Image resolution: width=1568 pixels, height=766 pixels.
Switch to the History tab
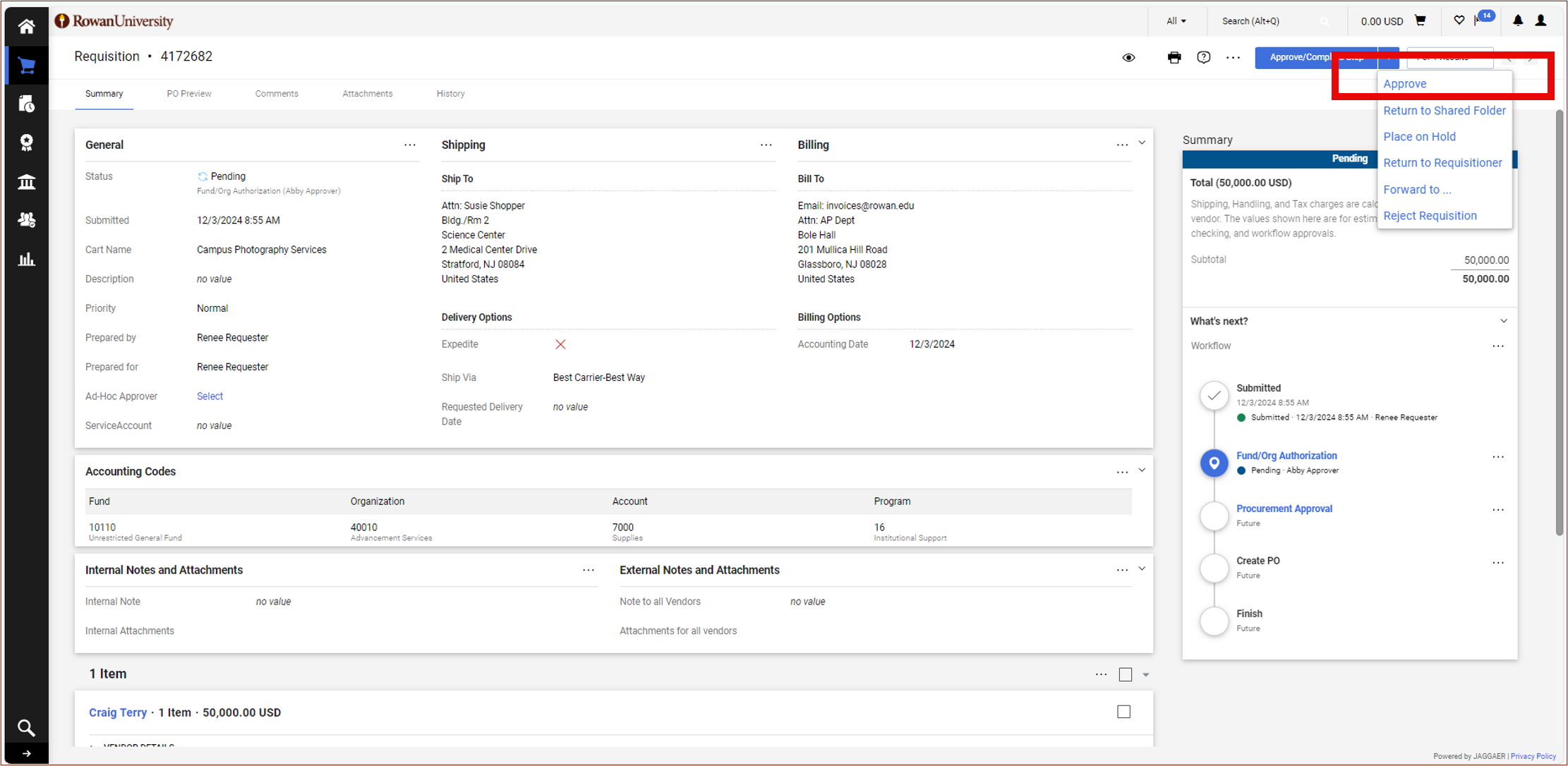click(x=450, y=94)
